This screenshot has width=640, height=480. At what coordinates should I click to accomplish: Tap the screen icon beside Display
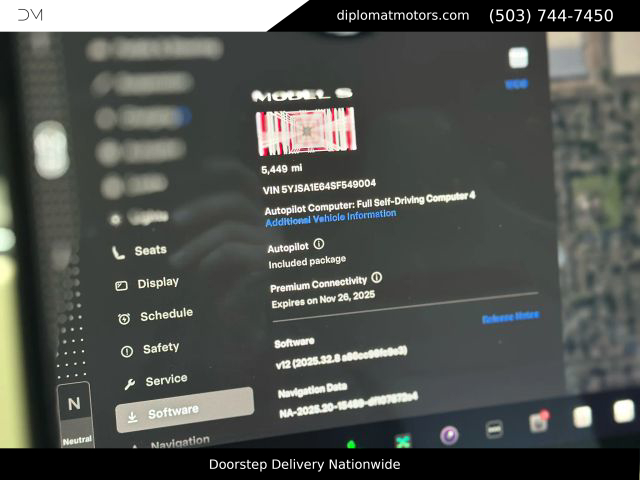point(121,286)
